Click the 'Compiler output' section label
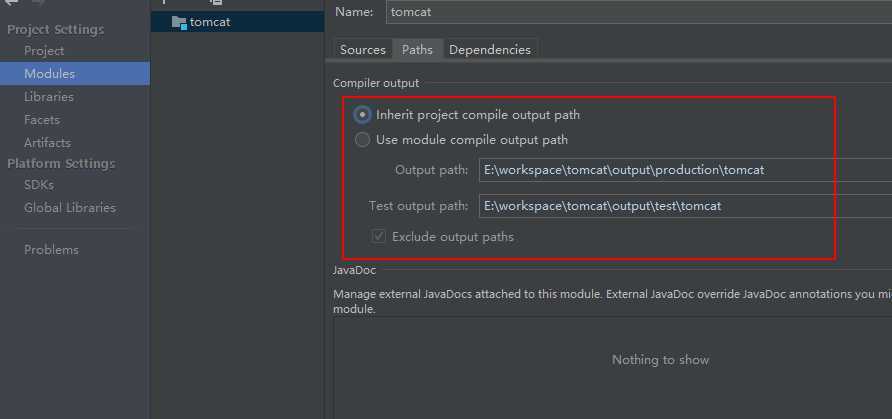Screen dimensions: 892x419 click(376, 83)
